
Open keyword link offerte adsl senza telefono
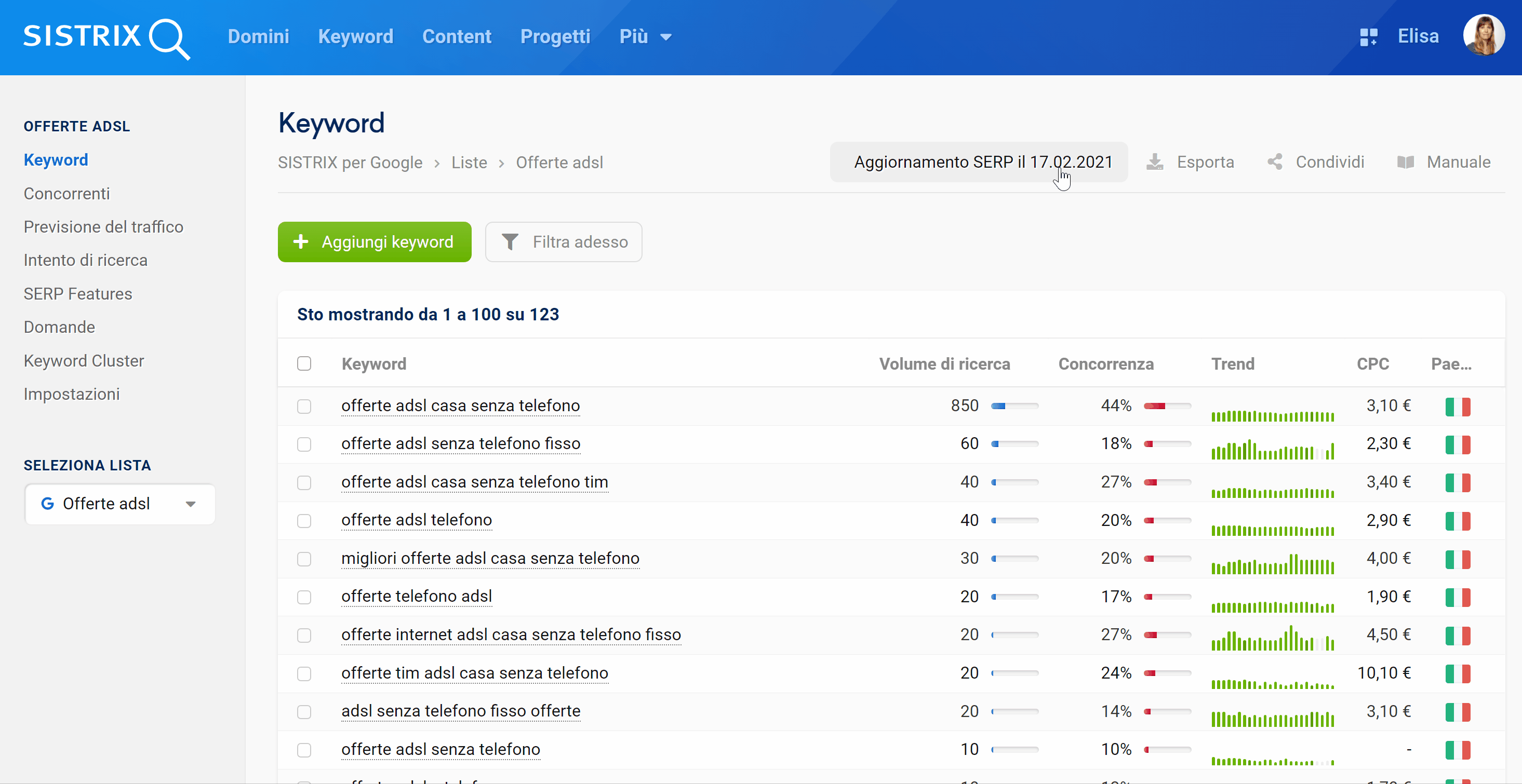coord(441,749)
